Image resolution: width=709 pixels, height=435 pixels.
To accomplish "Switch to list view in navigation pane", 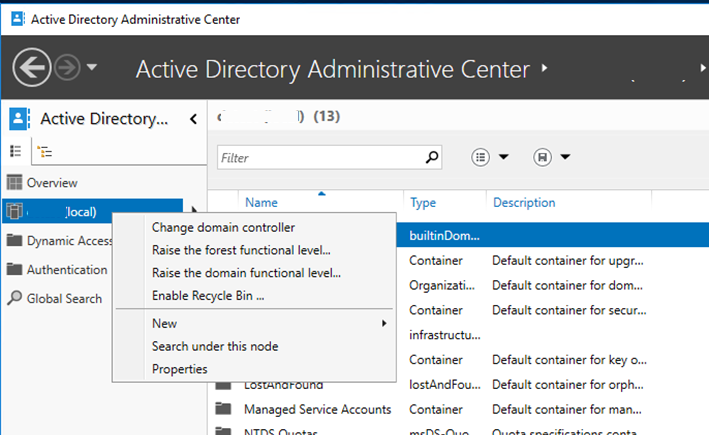I will point(16,151).
